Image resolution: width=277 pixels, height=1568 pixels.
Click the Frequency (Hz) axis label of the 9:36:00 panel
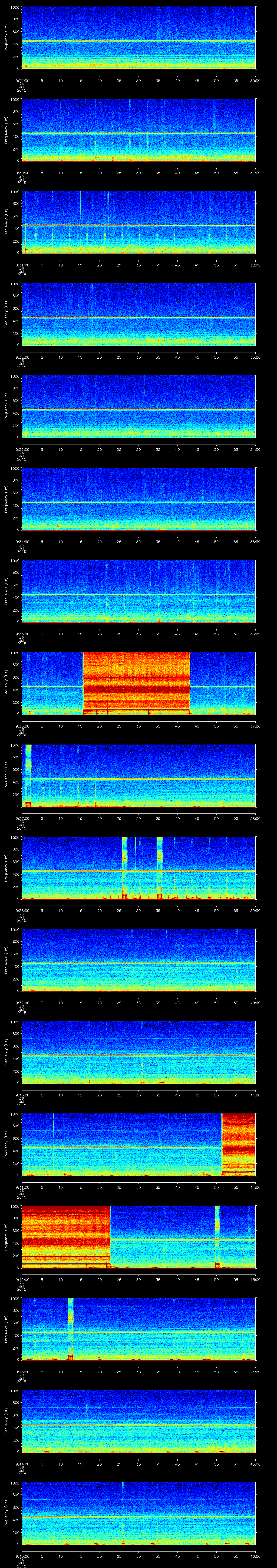[x=6, y=683]
